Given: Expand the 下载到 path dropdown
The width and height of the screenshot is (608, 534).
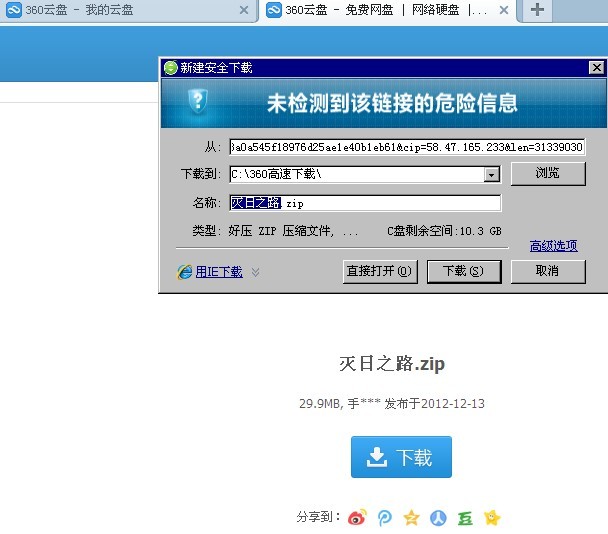Looking at the screenshot, I should click(x=491, y=175).
